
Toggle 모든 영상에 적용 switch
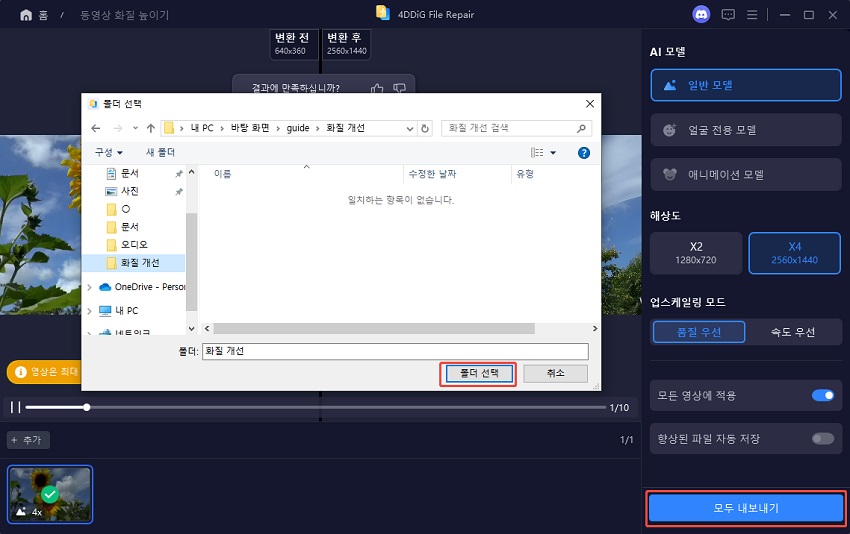pos(823,395)
